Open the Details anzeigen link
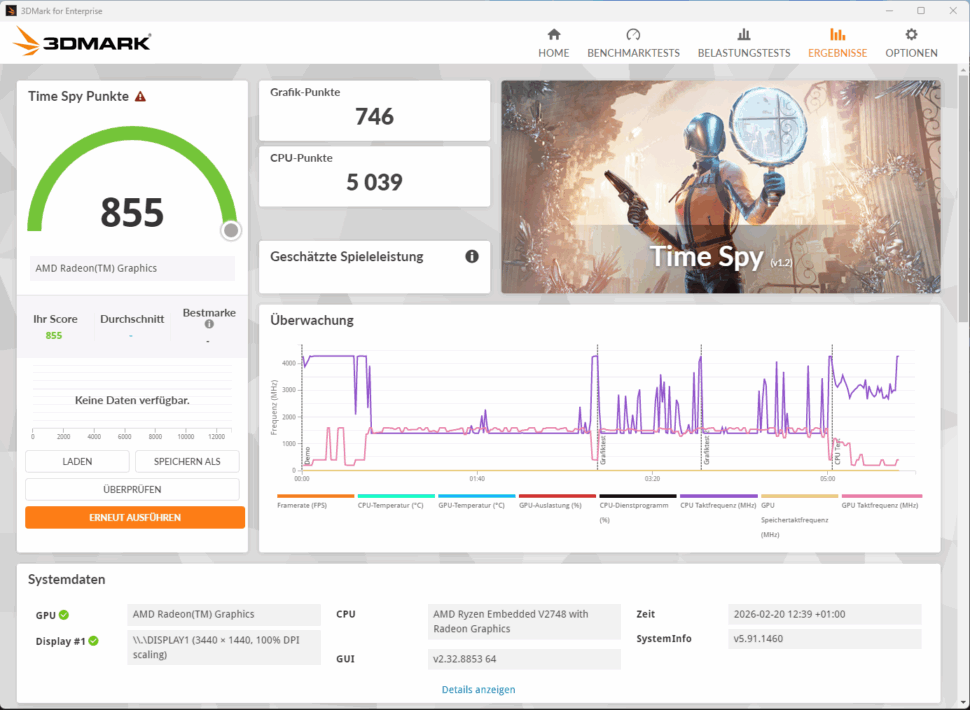The width and height of the screenshot is (970, 710). 478,689
